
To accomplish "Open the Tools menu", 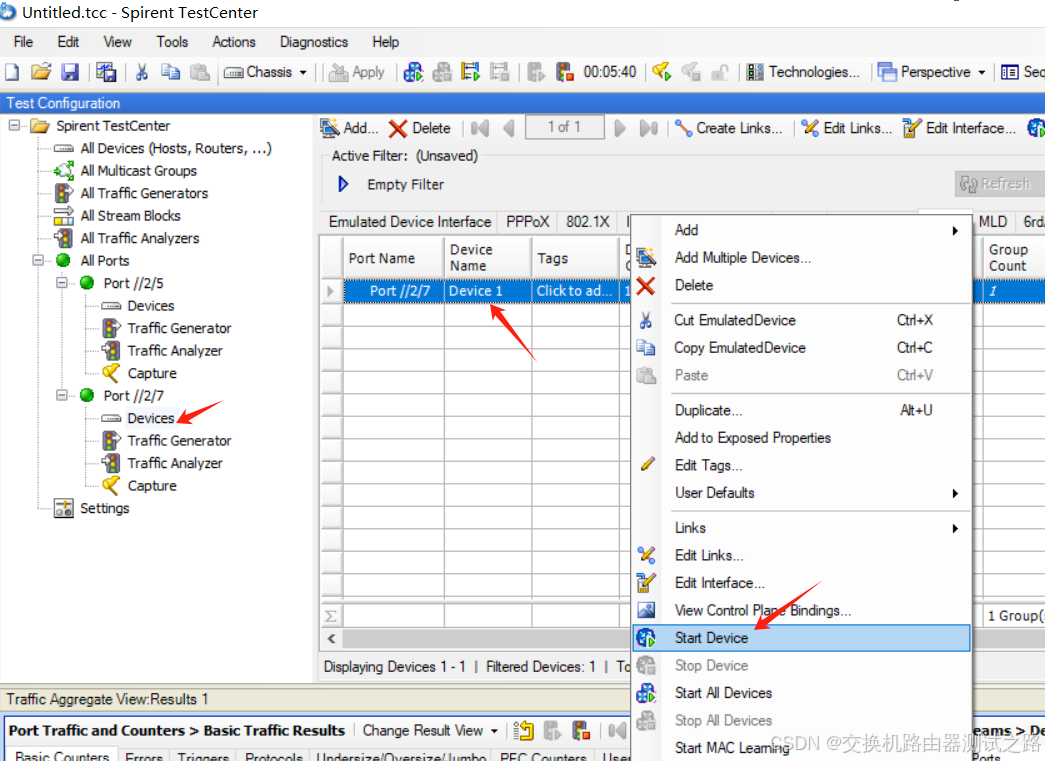I will 172,42.
